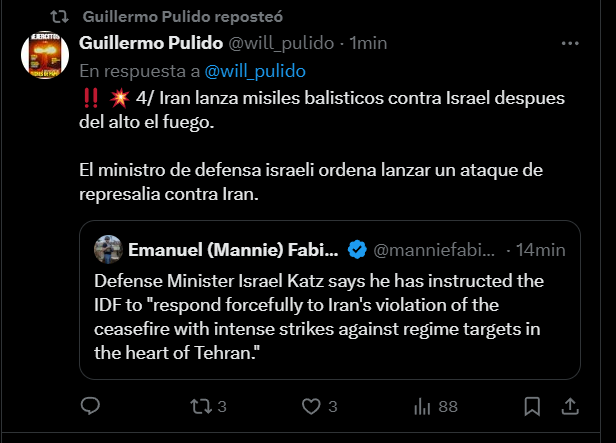Open the quoted tweet's 14min timestamp
616x443 pixels.
(x=541, y=250)
